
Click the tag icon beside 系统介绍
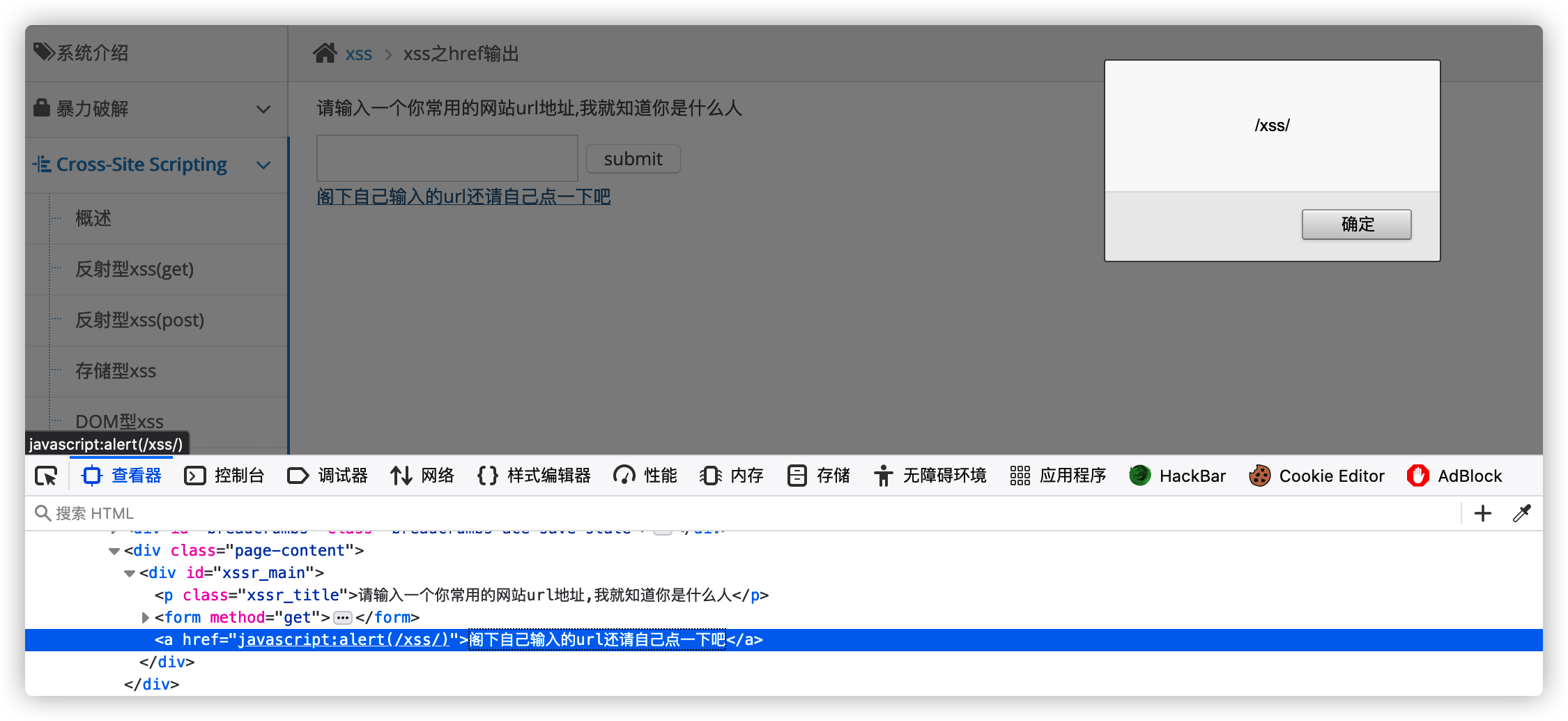43,52
